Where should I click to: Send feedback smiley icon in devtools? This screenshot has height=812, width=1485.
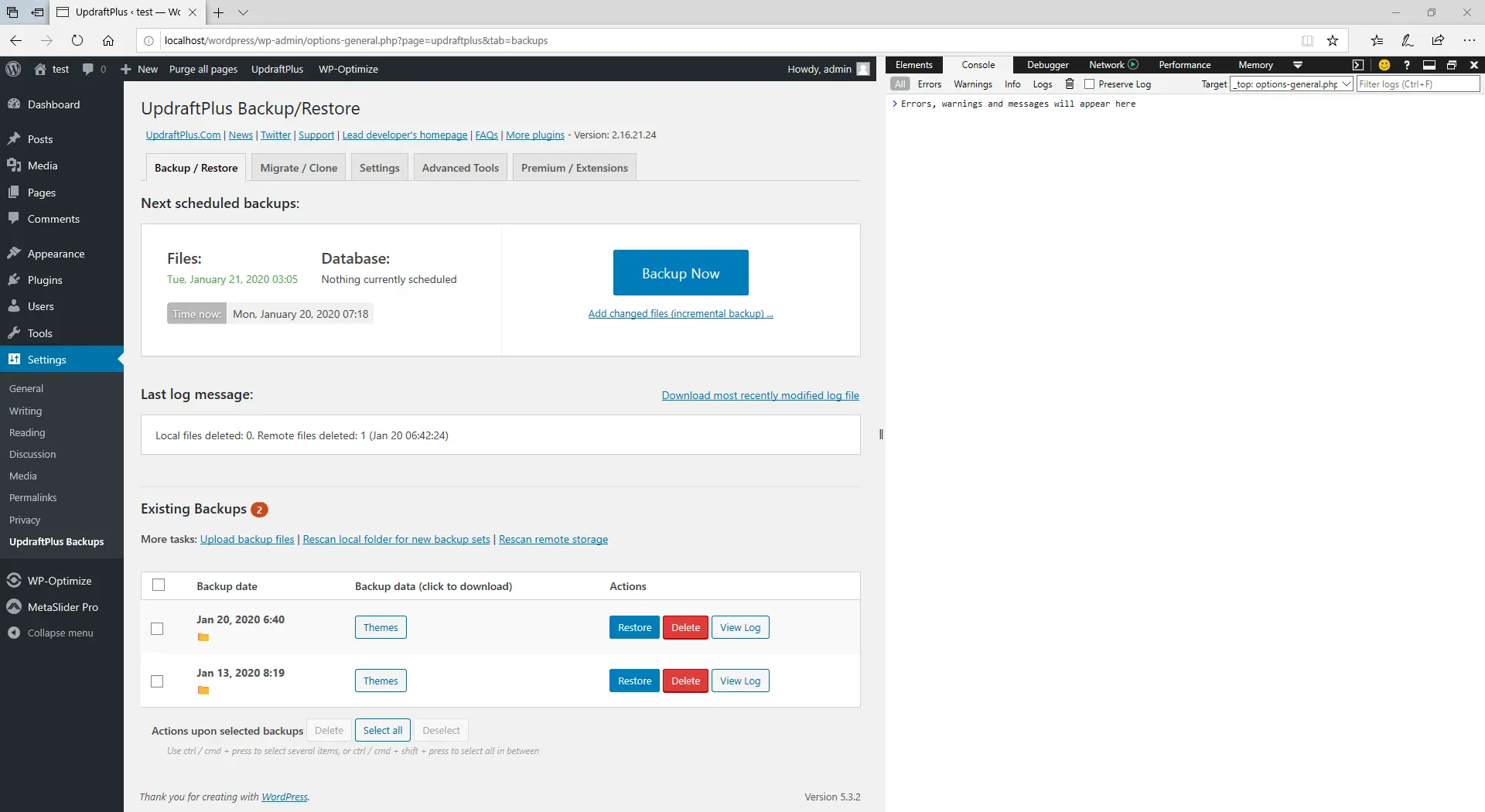coord(1384,65)
